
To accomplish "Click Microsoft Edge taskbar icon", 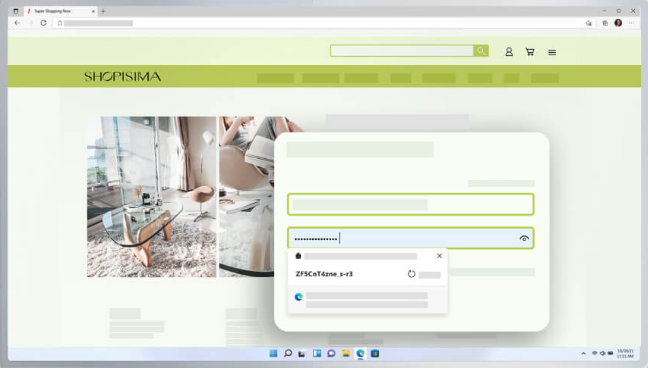I will point(360,354).
